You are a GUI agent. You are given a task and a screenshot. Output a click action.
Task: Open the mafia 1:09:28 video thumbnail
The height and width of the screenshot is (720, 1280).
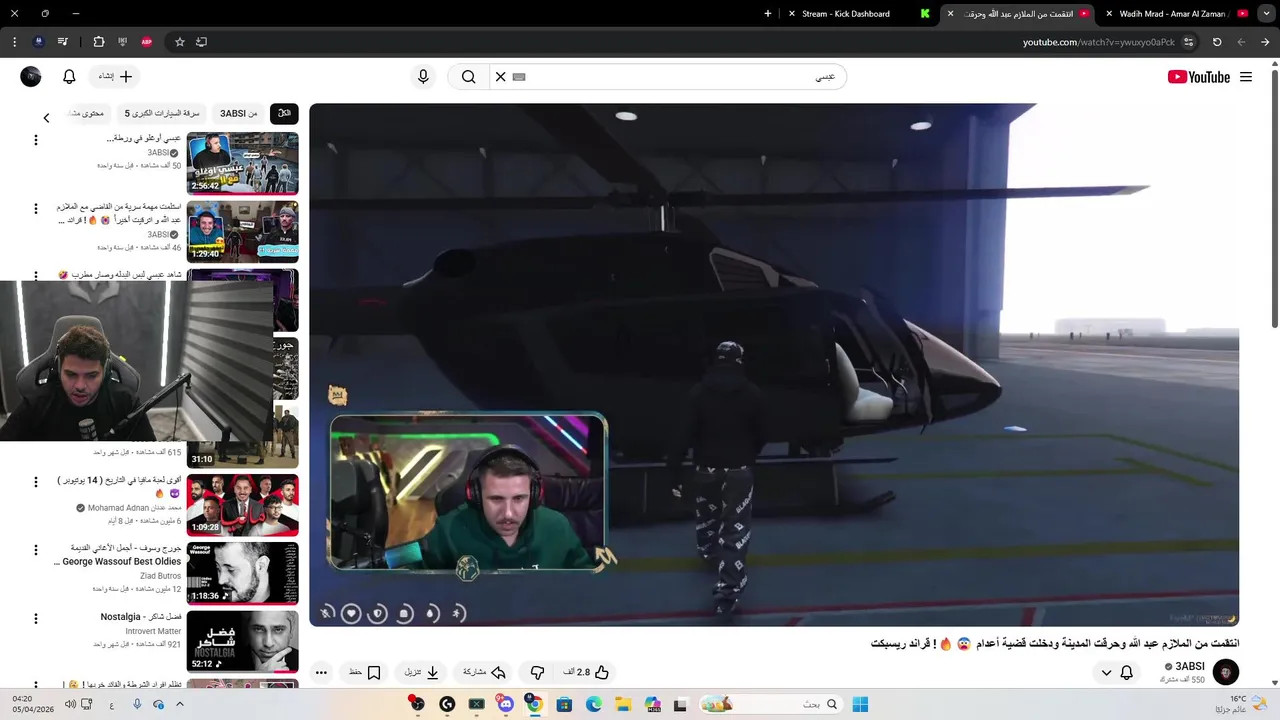point(242,505)
